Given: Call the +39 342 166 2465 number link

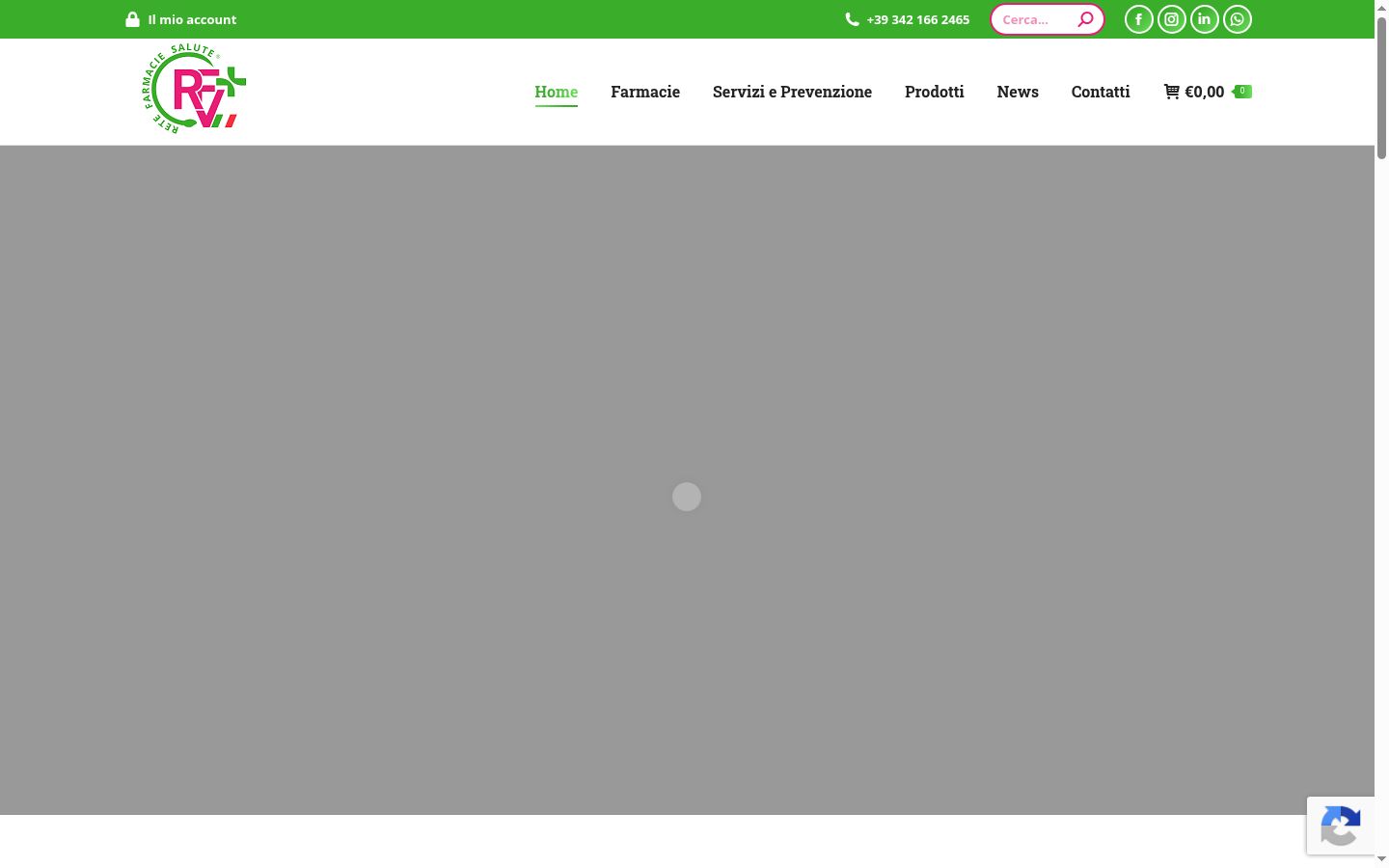Looking at the screenshot, I should pyautogui.click(x=917, y=19).
